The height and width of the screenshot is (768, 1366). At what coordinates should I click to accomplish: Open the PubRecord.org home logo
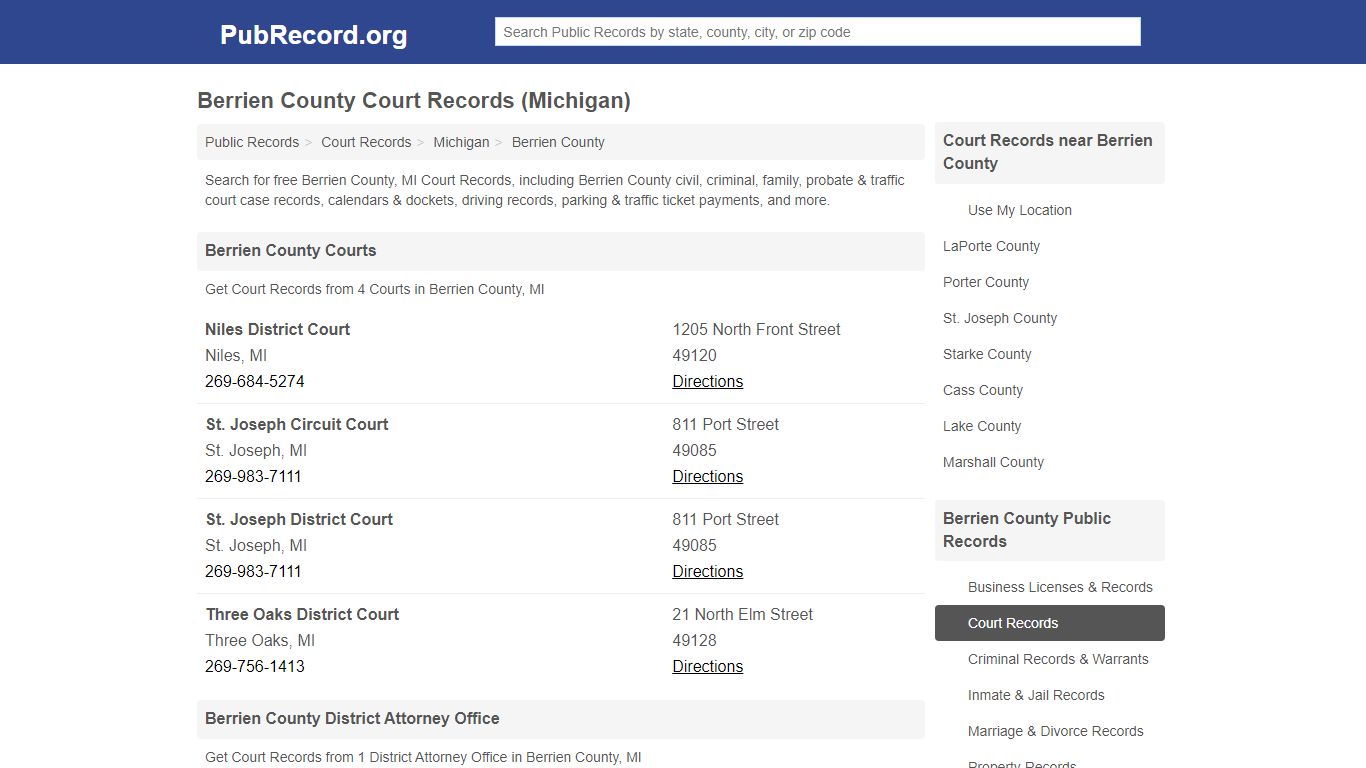(313, 35)
